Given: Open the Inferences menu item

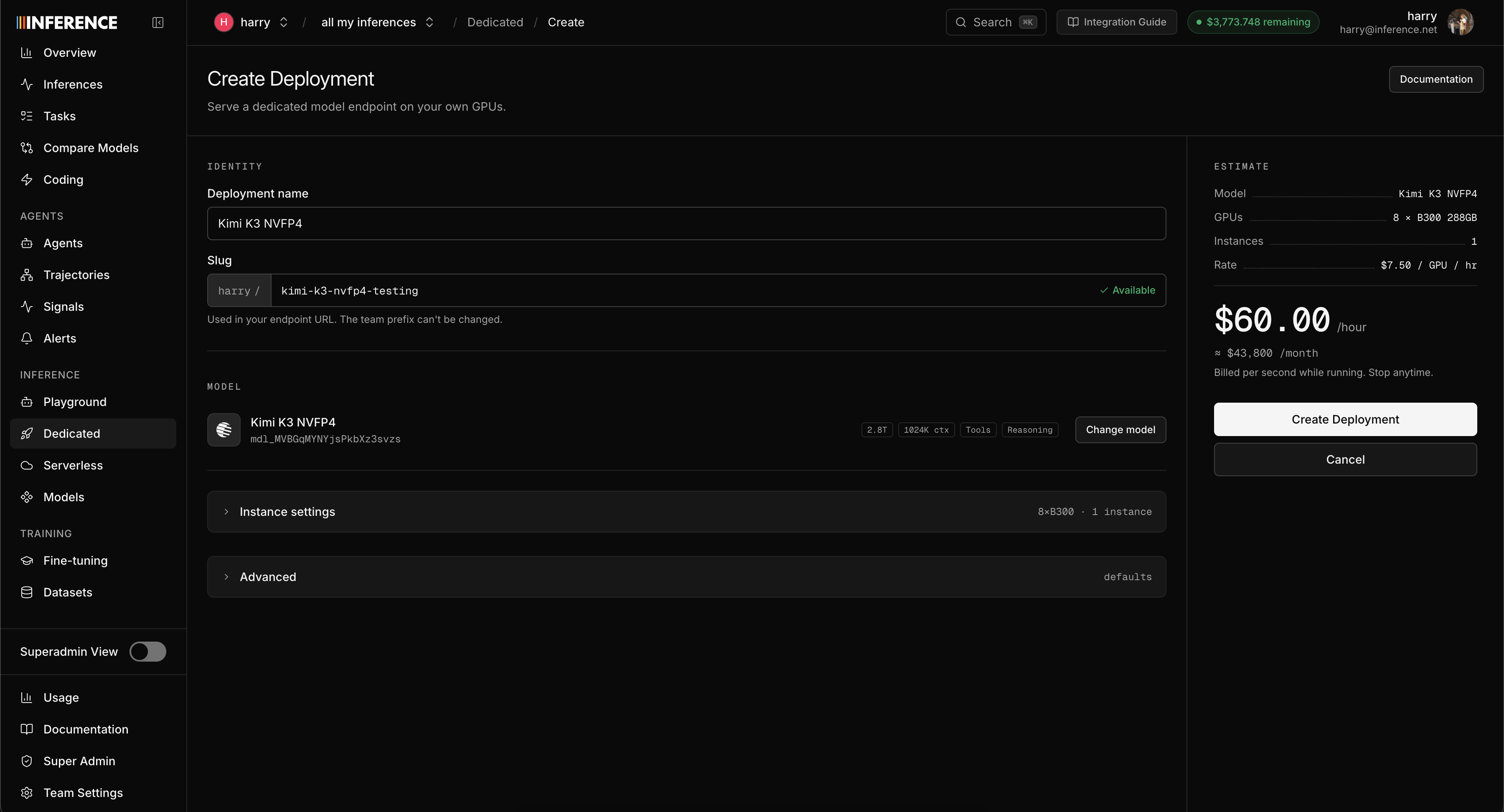Looking at the screenshot, I should [x=93, y=84].
